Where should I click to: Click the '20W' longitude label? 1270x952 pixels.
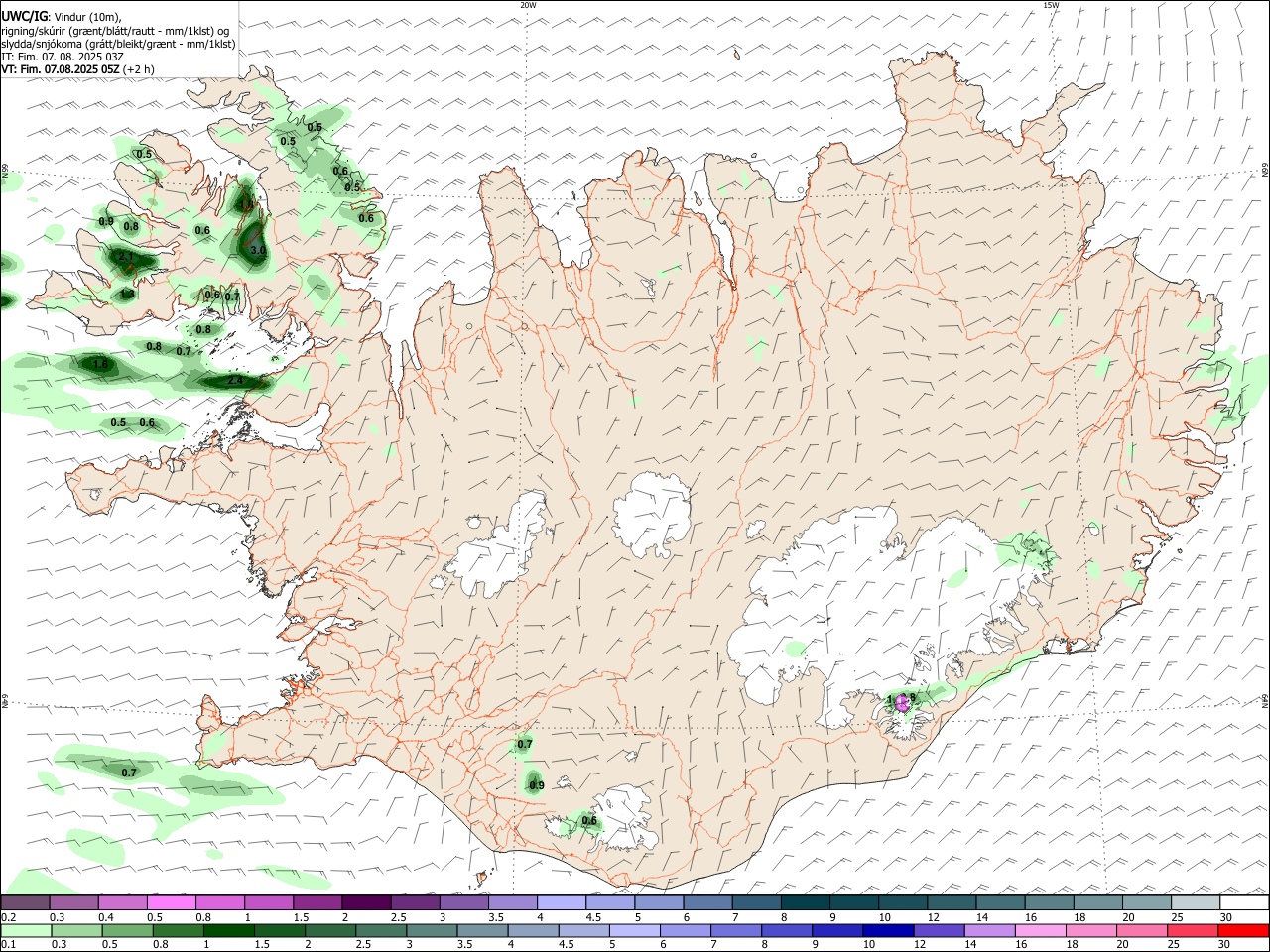pyautogui.click(x=528, y=5)
